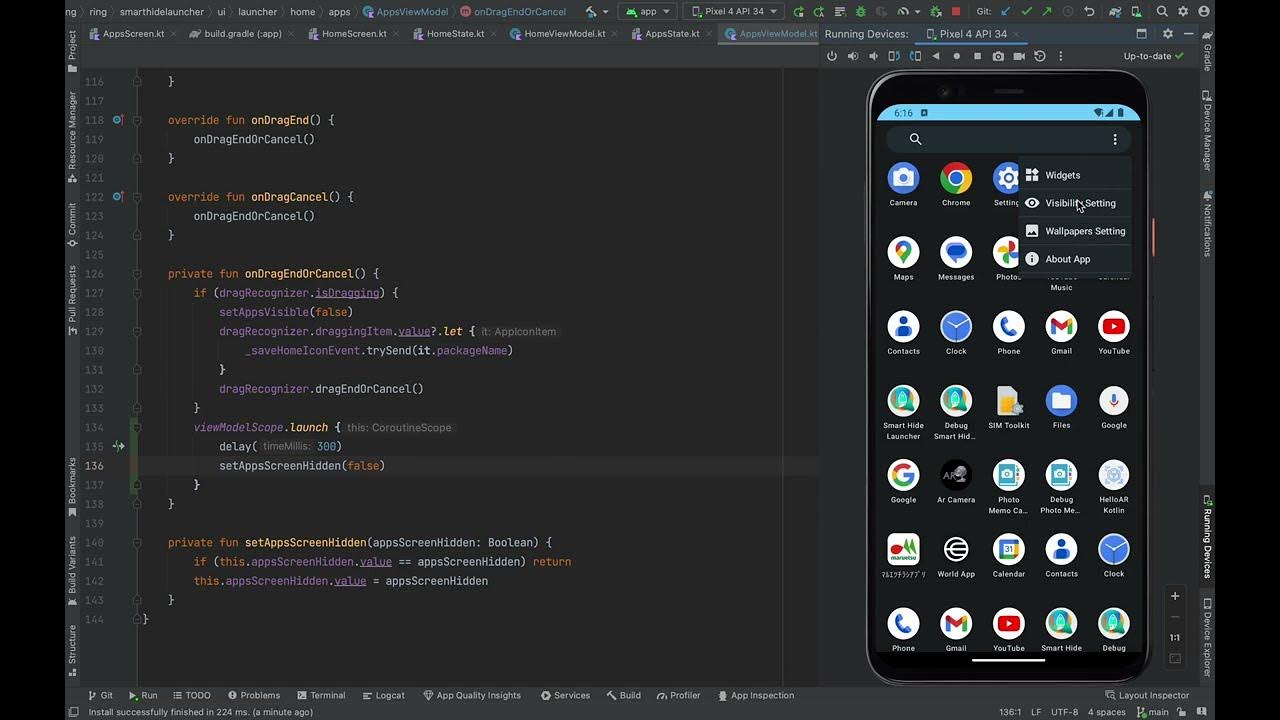
Task: Launch SIM Toolkit app on emulator
Action: pyautogui.click(x=1009, y=408)
